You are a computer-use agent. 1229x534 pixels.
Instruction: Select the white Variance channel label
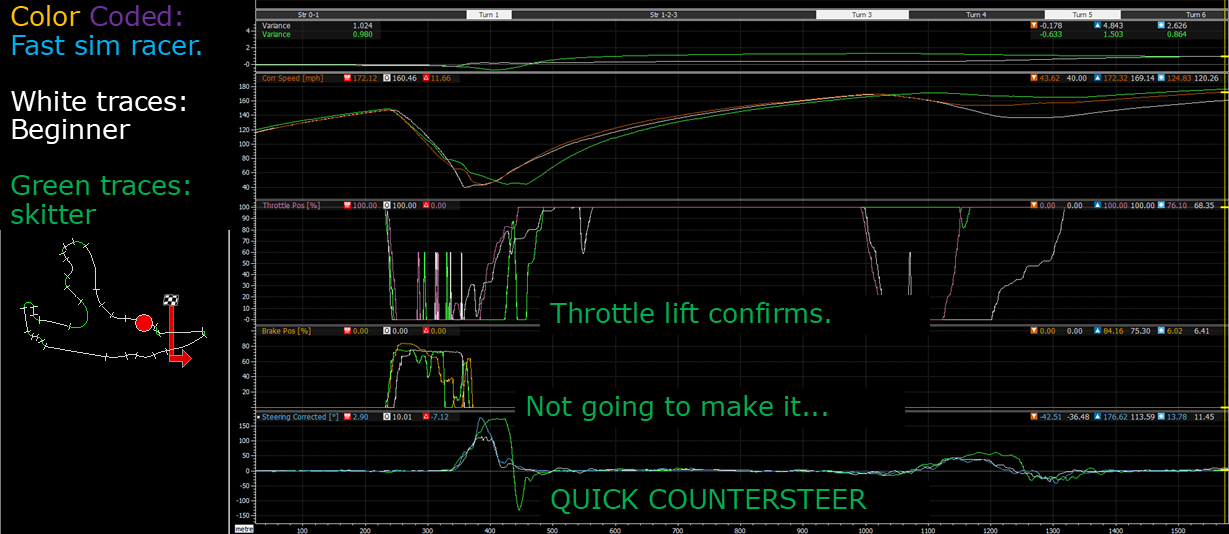[276, 25]
